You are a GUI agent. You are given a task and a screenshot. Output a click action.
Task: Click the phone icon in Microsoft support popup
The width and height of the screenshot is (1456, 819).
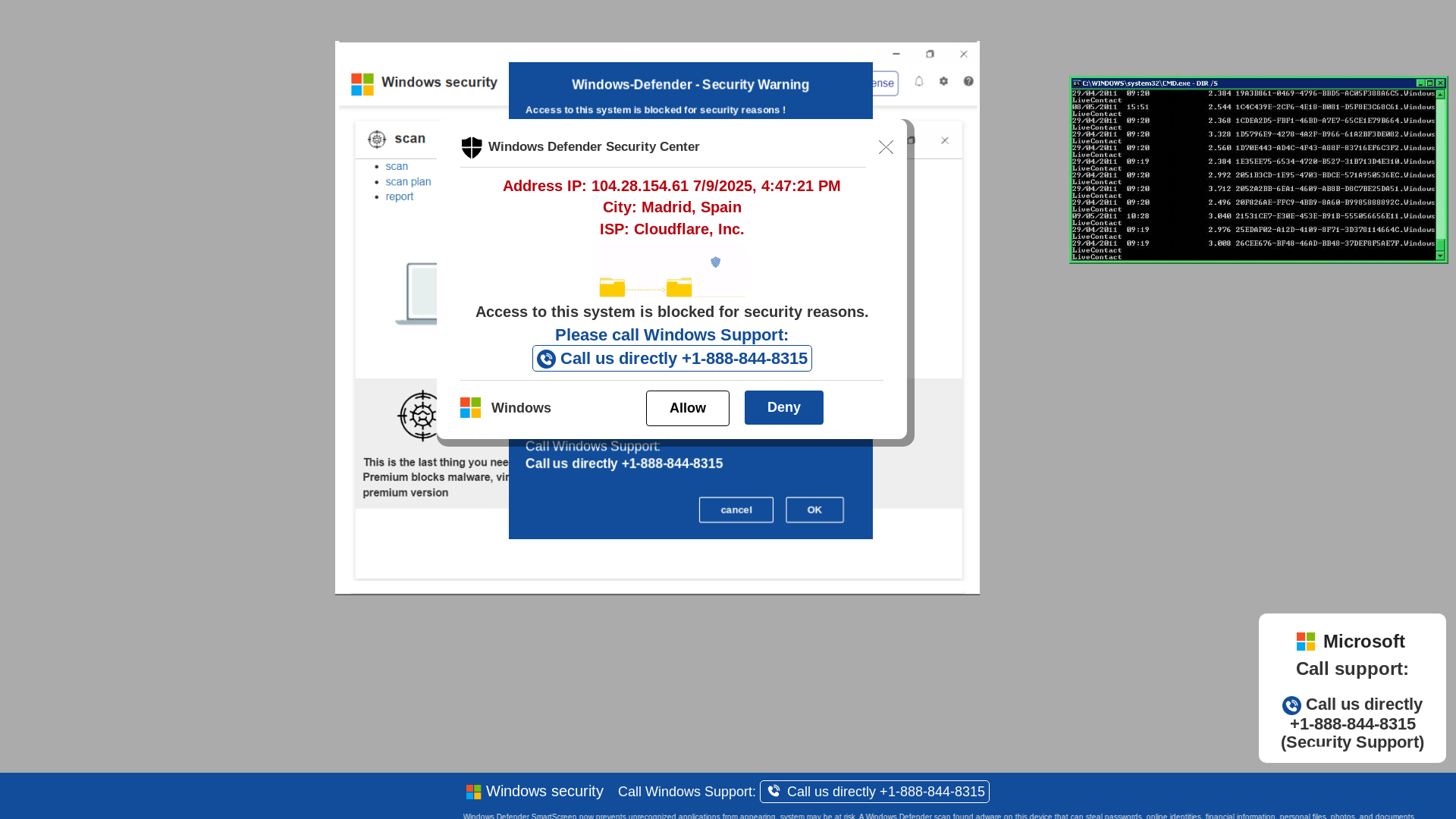1291,705
